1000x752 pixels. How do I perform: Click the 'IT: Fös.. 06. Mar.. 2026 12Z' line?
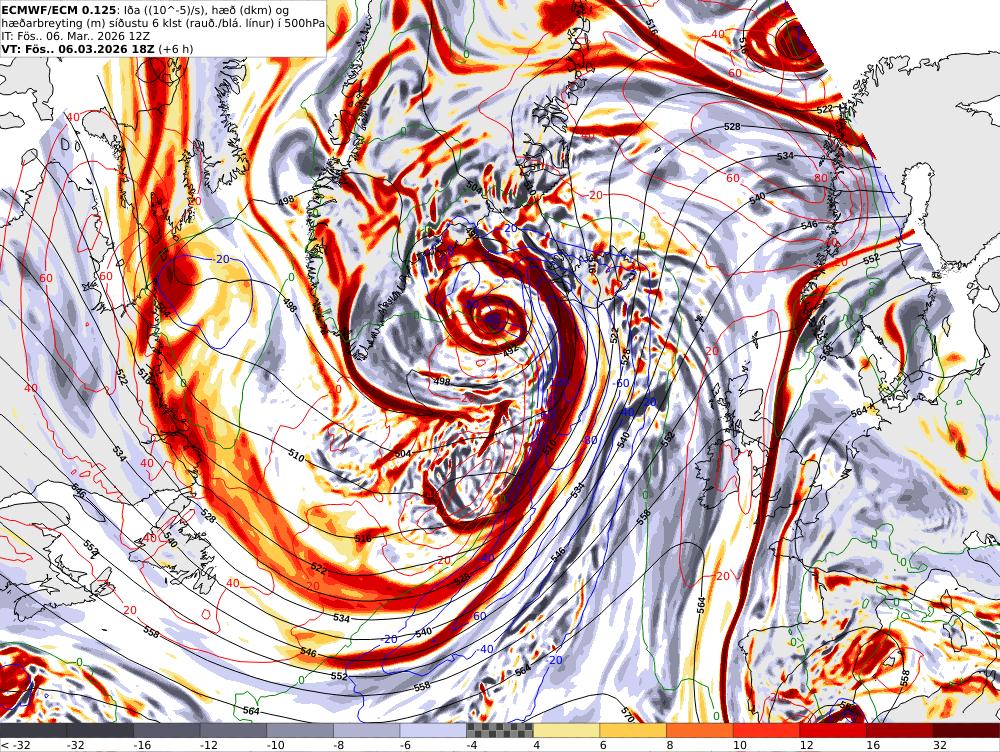[76, 36]
